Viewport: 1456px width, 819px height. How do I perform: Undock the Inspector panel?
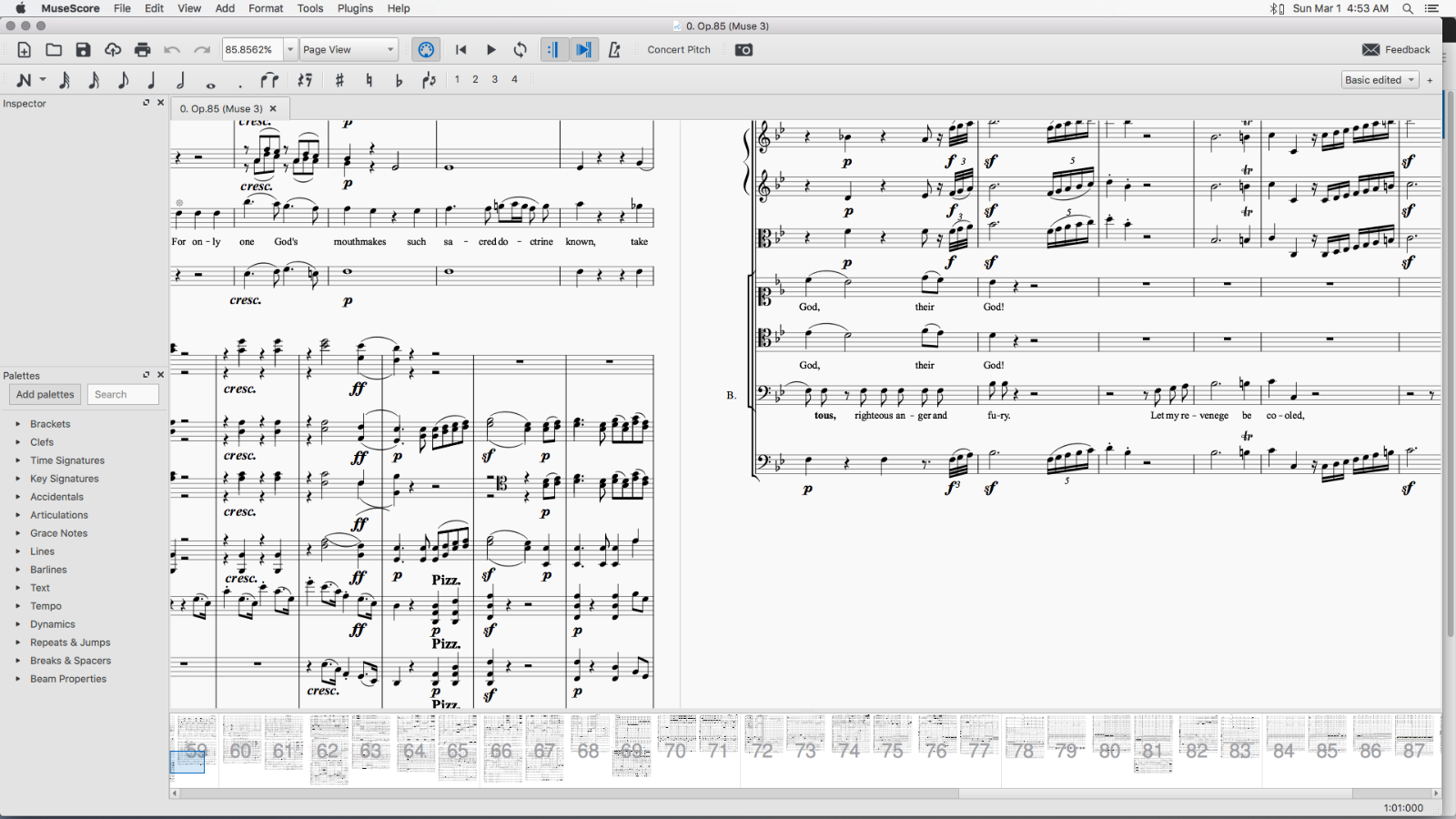pyautogui.click(x=146, y=103)
